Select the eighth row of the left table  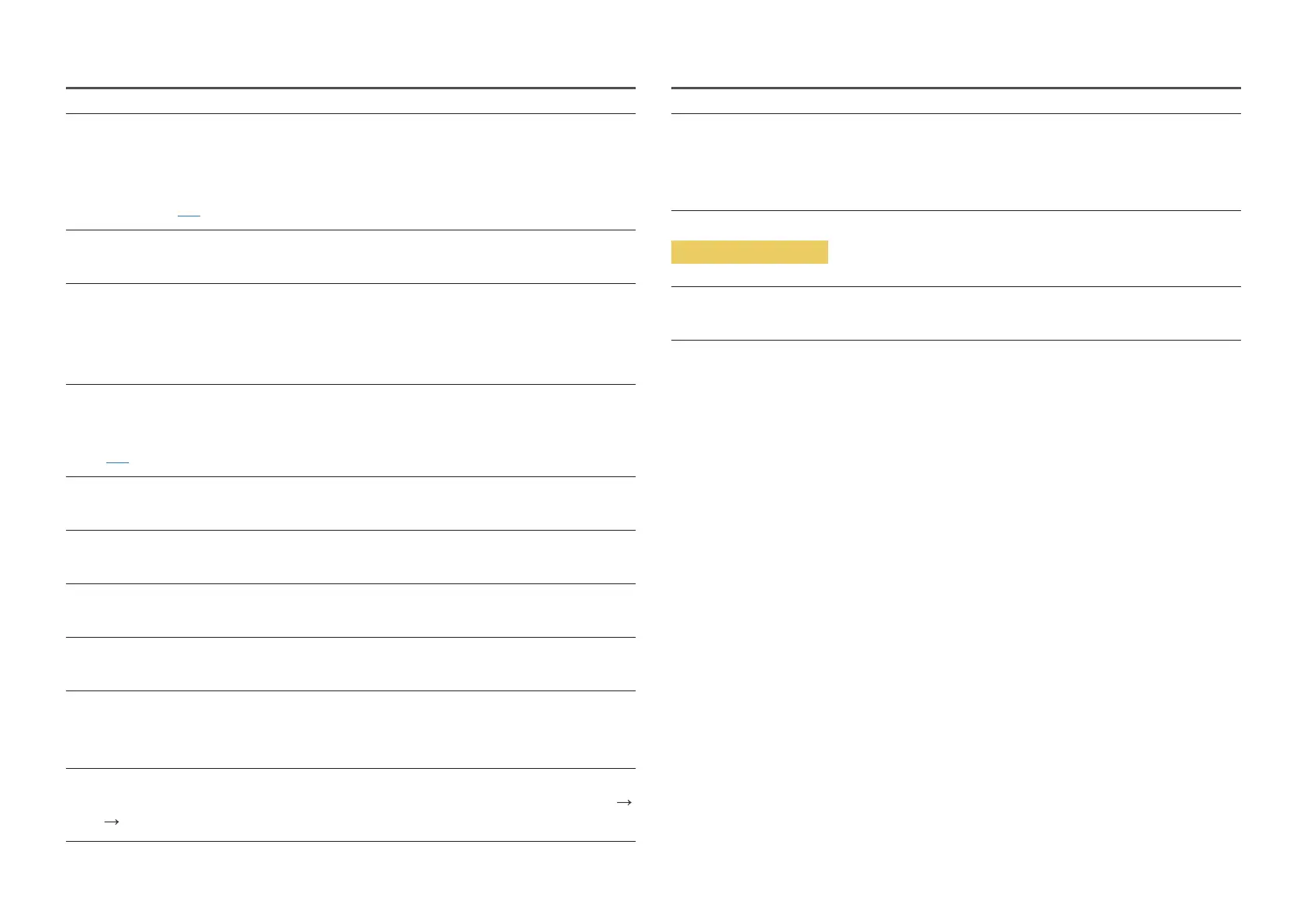click(350, 664)
